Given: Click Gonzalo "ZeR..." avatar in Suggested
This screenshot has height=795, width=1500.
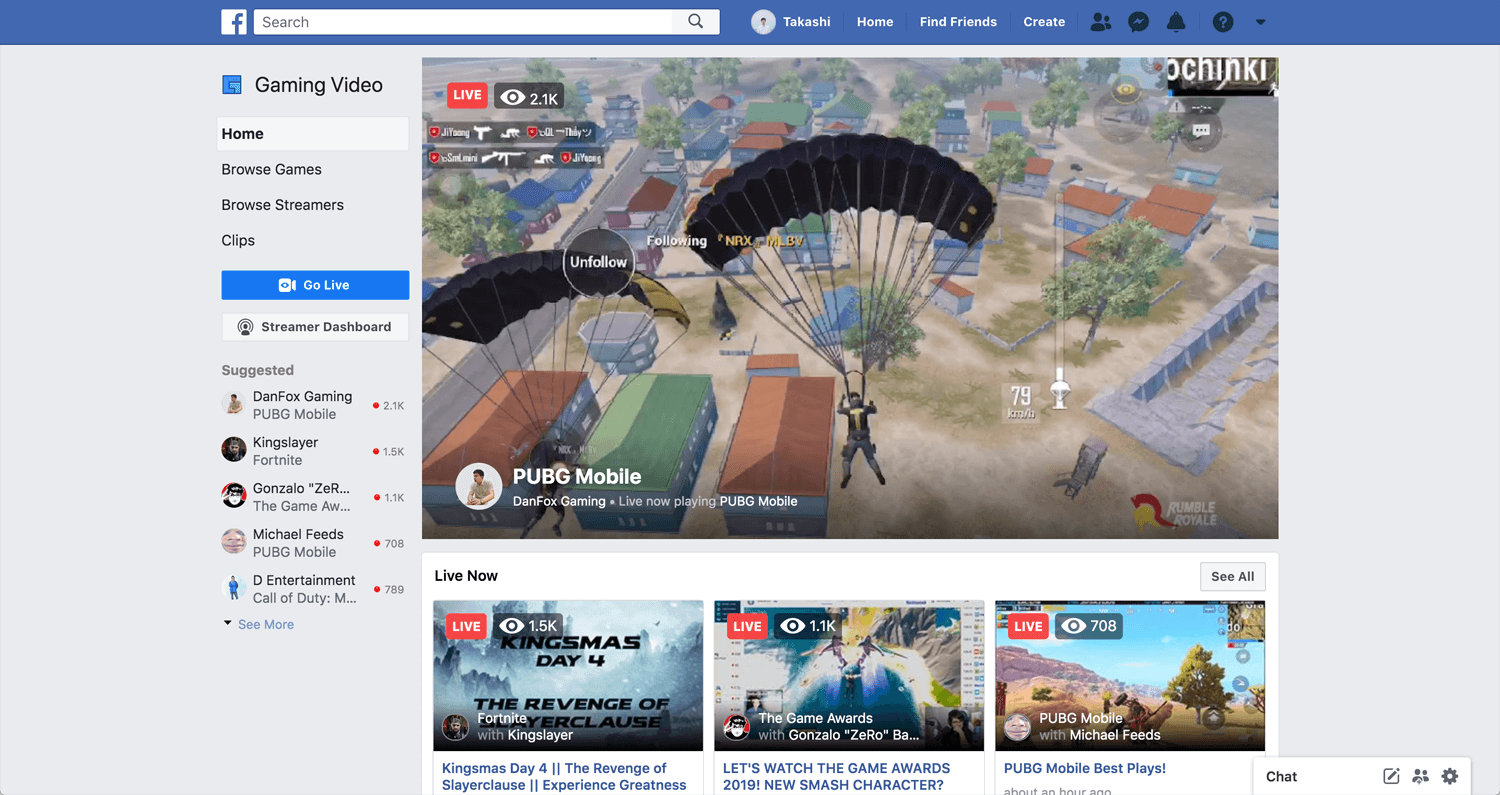Looking at the screenshot, I should (234, 496).
